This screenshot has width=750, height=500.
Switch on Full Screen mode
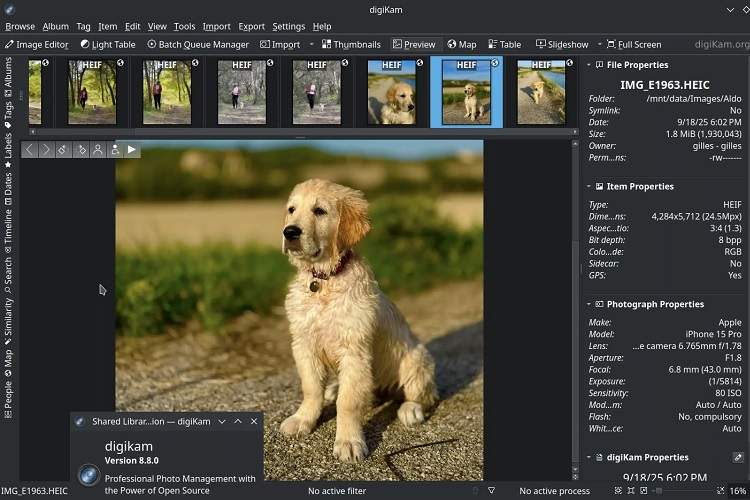(x=633, y=44)
